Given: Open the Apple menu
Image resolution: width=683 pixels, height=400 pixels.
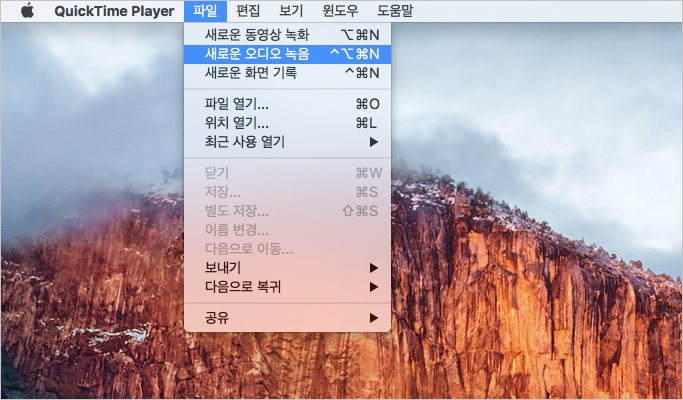Looking at the screenshot, I should click(x=27, y=10).
